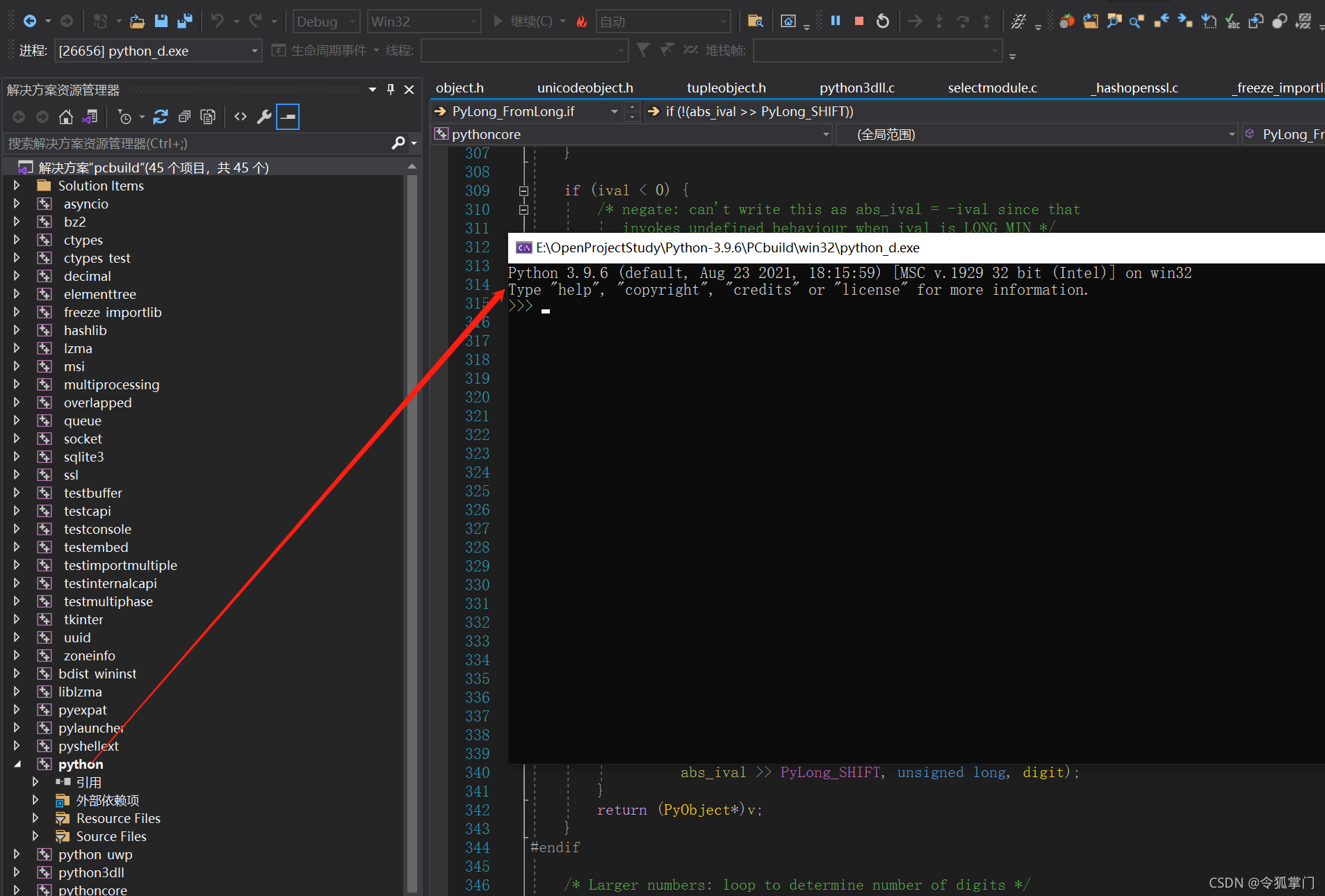Click the Solution Explorer search box
This screenshot has height=896, width=1325.
197,143
